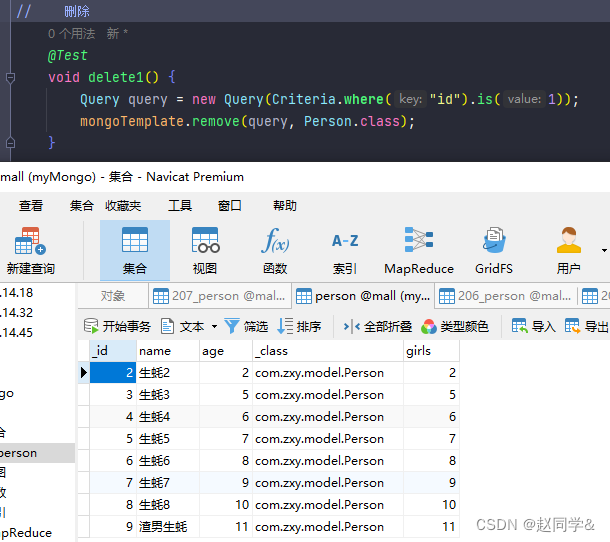
Task: Click the Text (文本) view button
Action: pyautogui.click(x=184, y=326)
